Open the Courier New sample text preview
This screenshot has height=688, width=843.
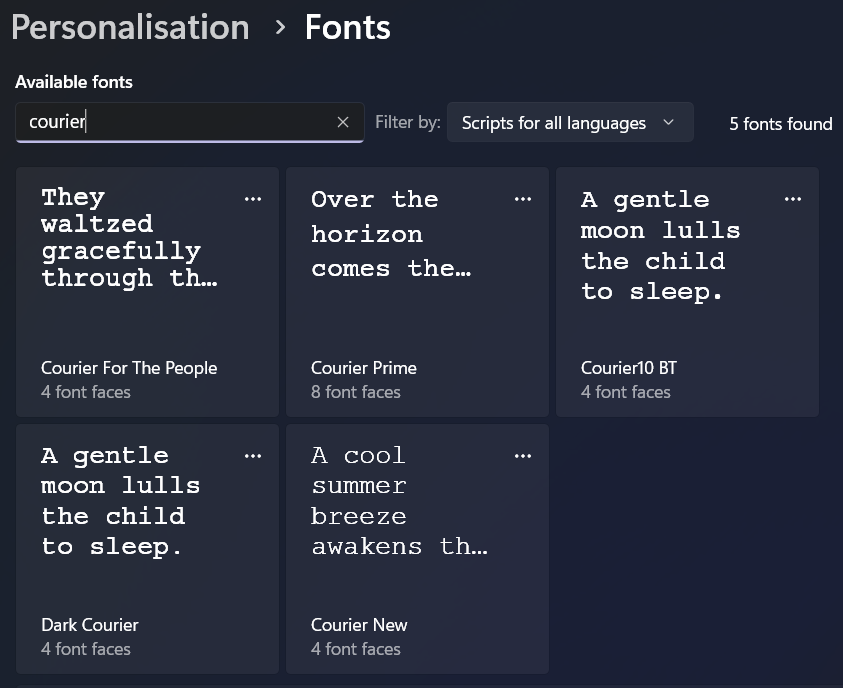click(x=398, y=501)
